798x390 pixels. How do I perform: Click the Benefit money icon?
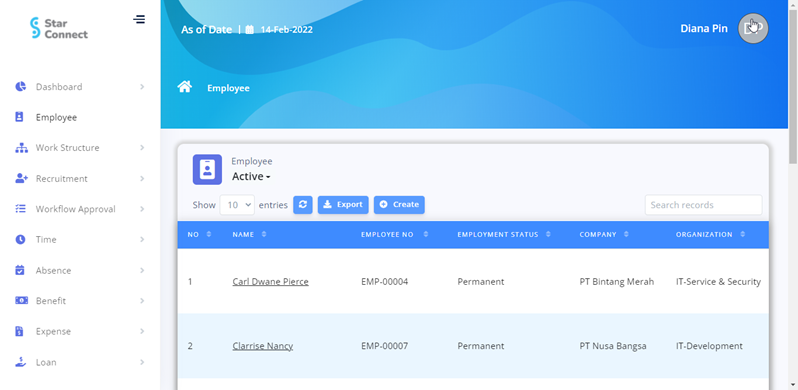point(21,300)
